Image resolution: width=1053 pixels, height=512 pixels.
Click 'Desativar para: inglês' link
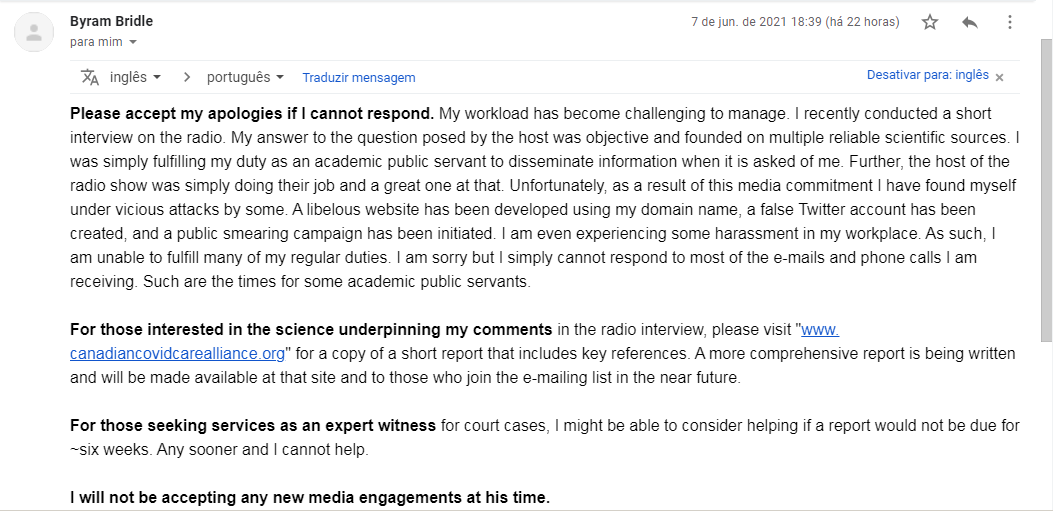(927, 75)
